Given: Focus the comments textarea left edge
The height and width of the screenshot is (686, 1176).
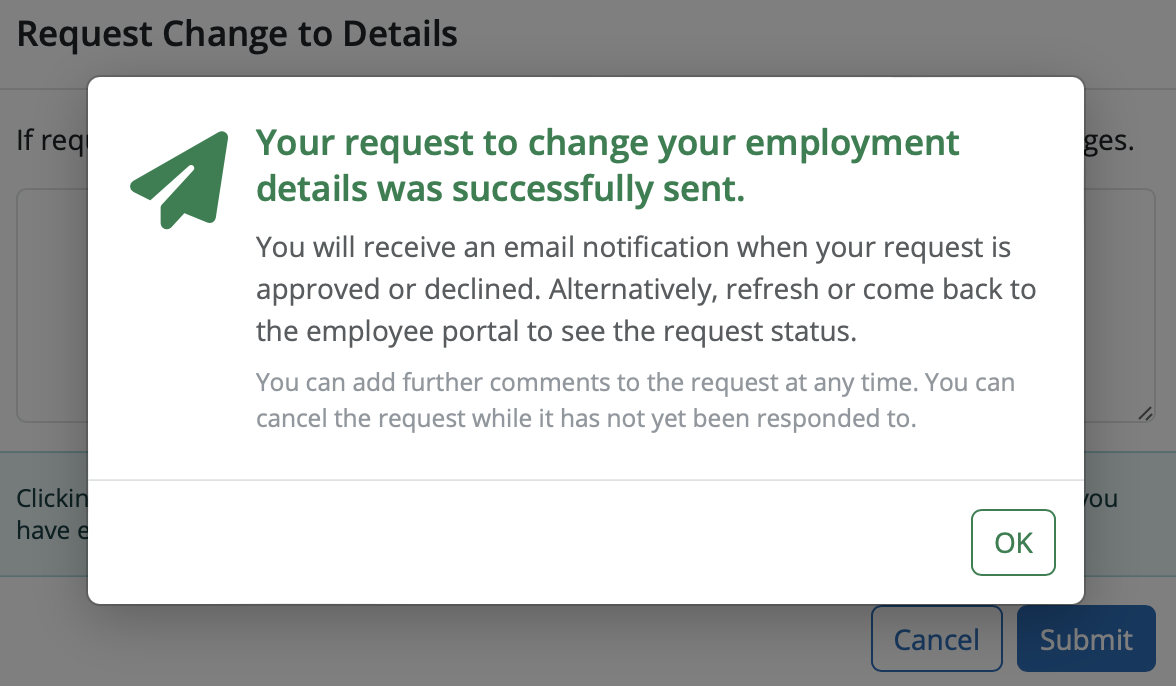Looking at the screenshot, I should [x=52, y=305].
